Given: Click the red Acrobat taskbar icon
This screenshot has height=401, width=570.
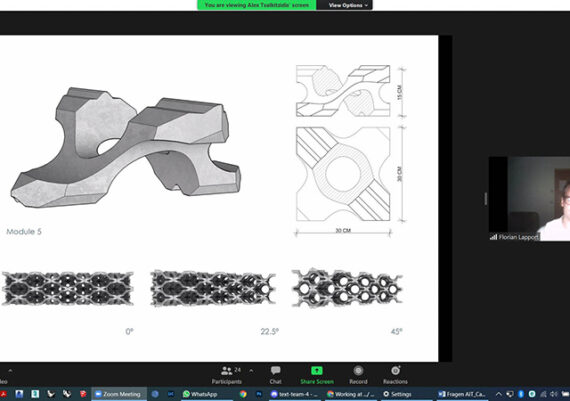Looking at the screenshot, I should (3, 394).
